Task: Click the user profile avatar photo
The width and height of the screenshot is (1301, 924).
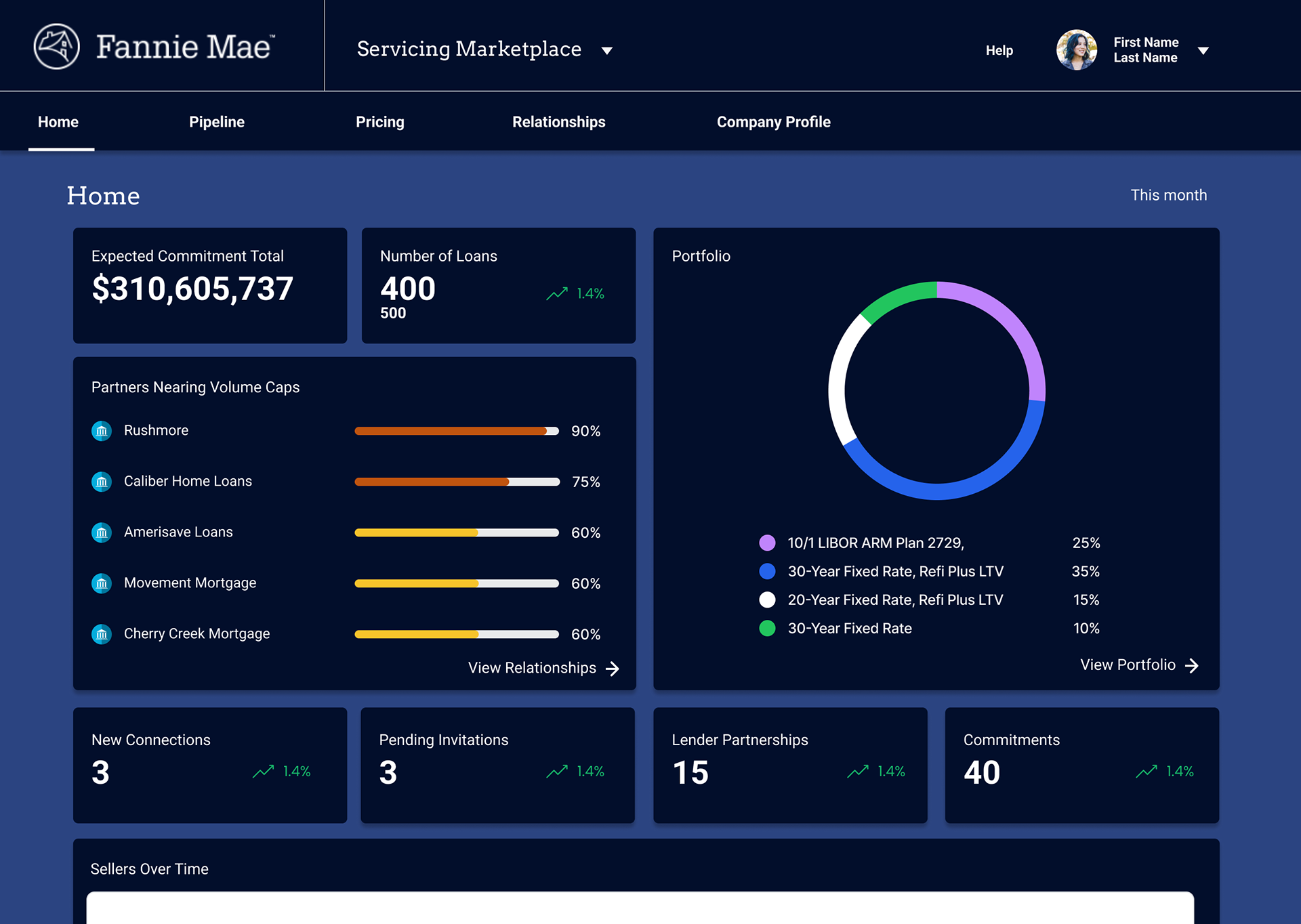Action: point(1076,50)
